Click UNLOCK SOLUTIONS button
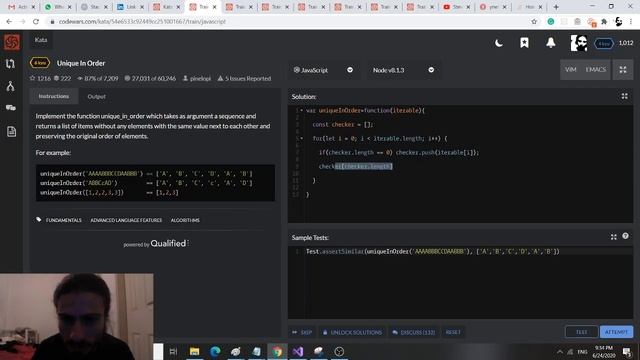 coord(352,332)
